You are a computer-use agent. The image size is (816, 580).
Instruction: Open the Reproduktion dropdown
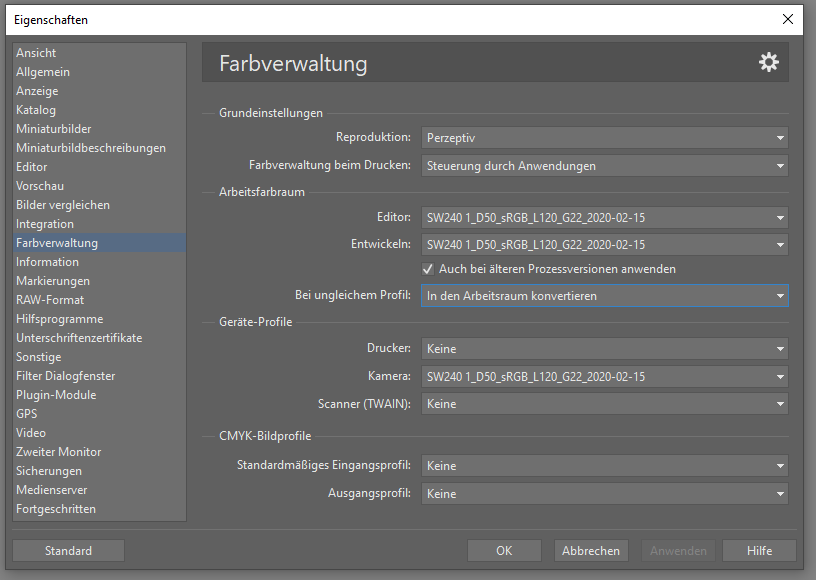604,138
